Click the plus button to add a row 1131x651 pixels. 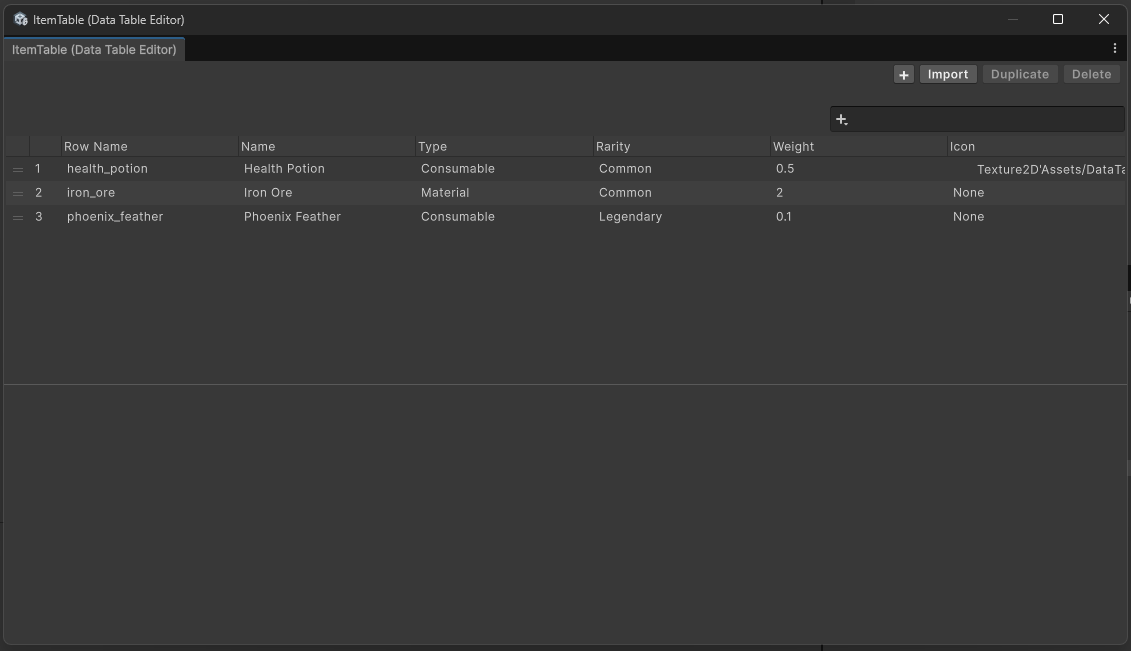click(x=903, y=75)
